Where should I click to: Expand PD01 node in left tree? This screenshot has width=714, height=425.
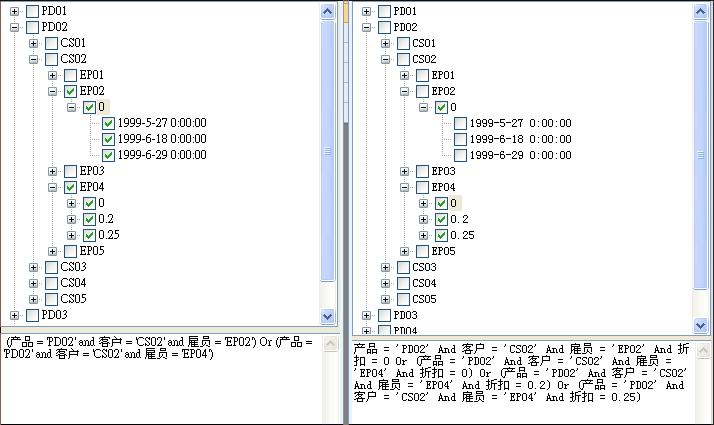tap(15, 11)
